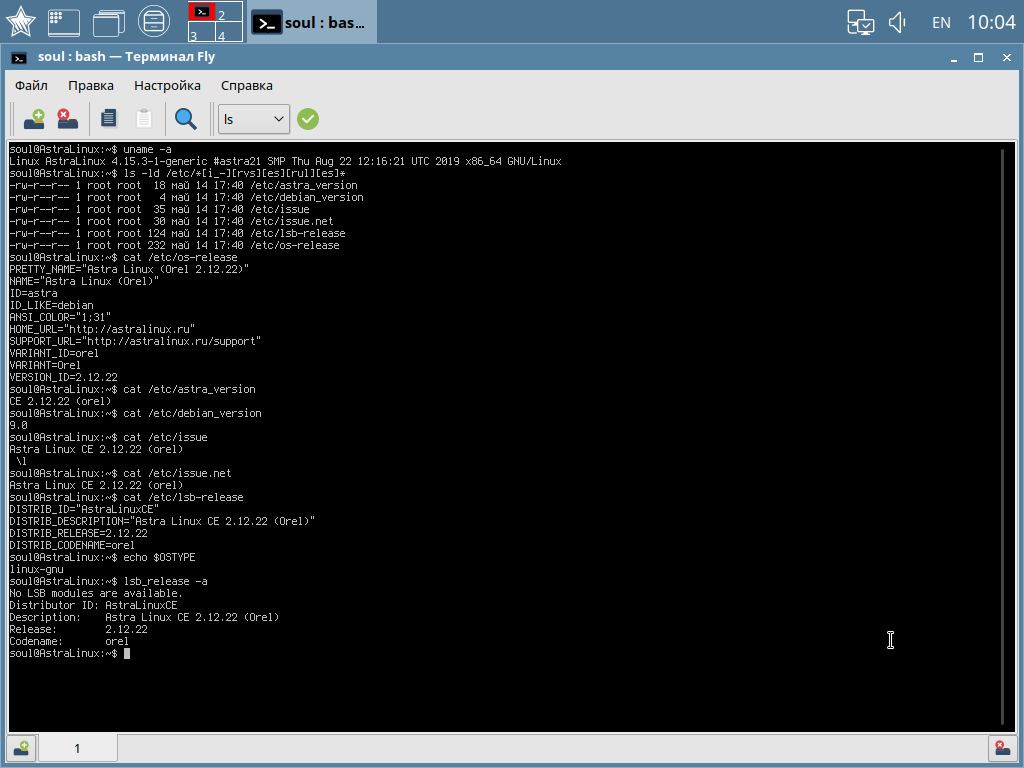Add a new terminal tab from toolbar

34,119
